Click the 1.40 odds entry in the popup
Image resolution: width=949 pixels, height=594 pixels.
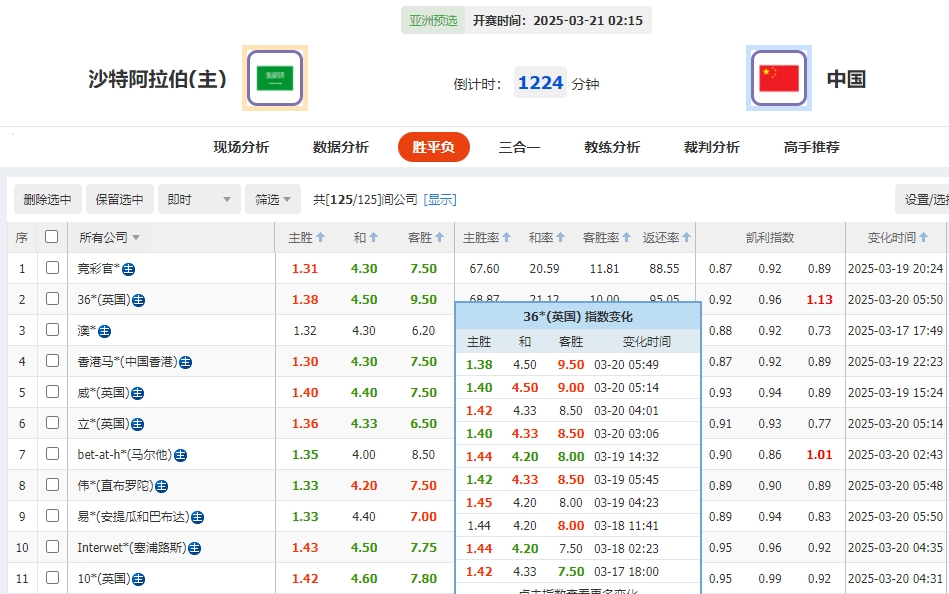pyautogui.click(x=479, y=386)
